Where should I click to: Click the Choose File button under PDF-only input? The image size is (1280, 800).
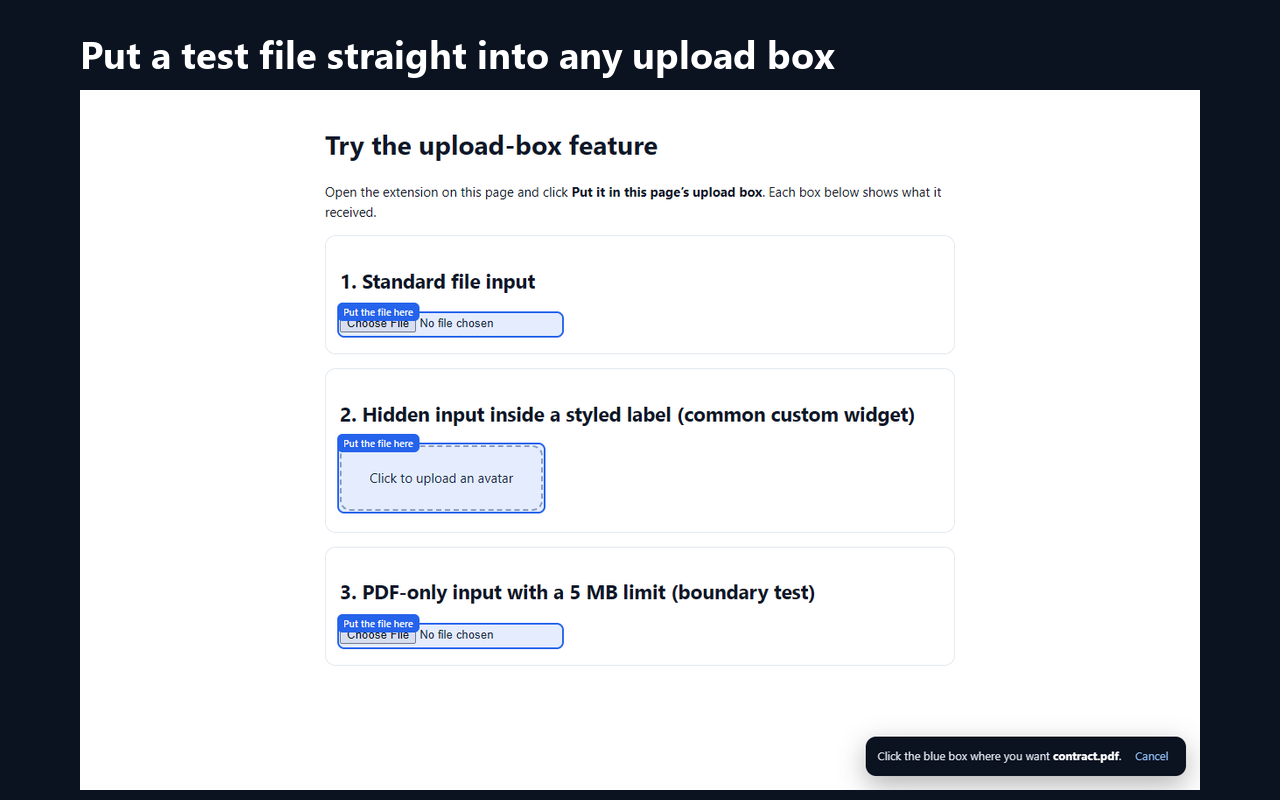[x=378, y=636]
